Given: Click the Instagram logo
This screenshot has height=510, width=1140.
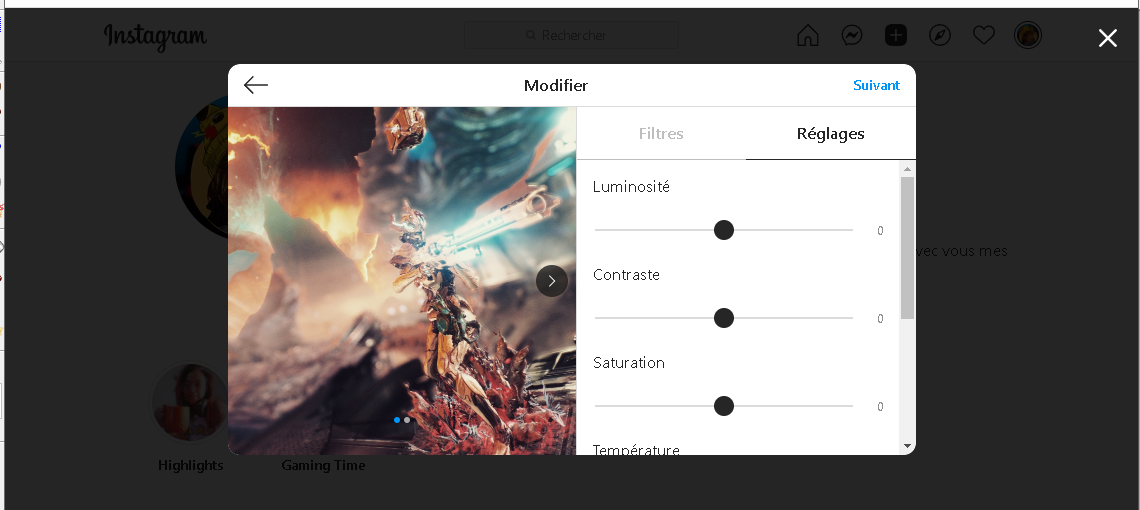Looking at the screenshot, I should 156,36.
